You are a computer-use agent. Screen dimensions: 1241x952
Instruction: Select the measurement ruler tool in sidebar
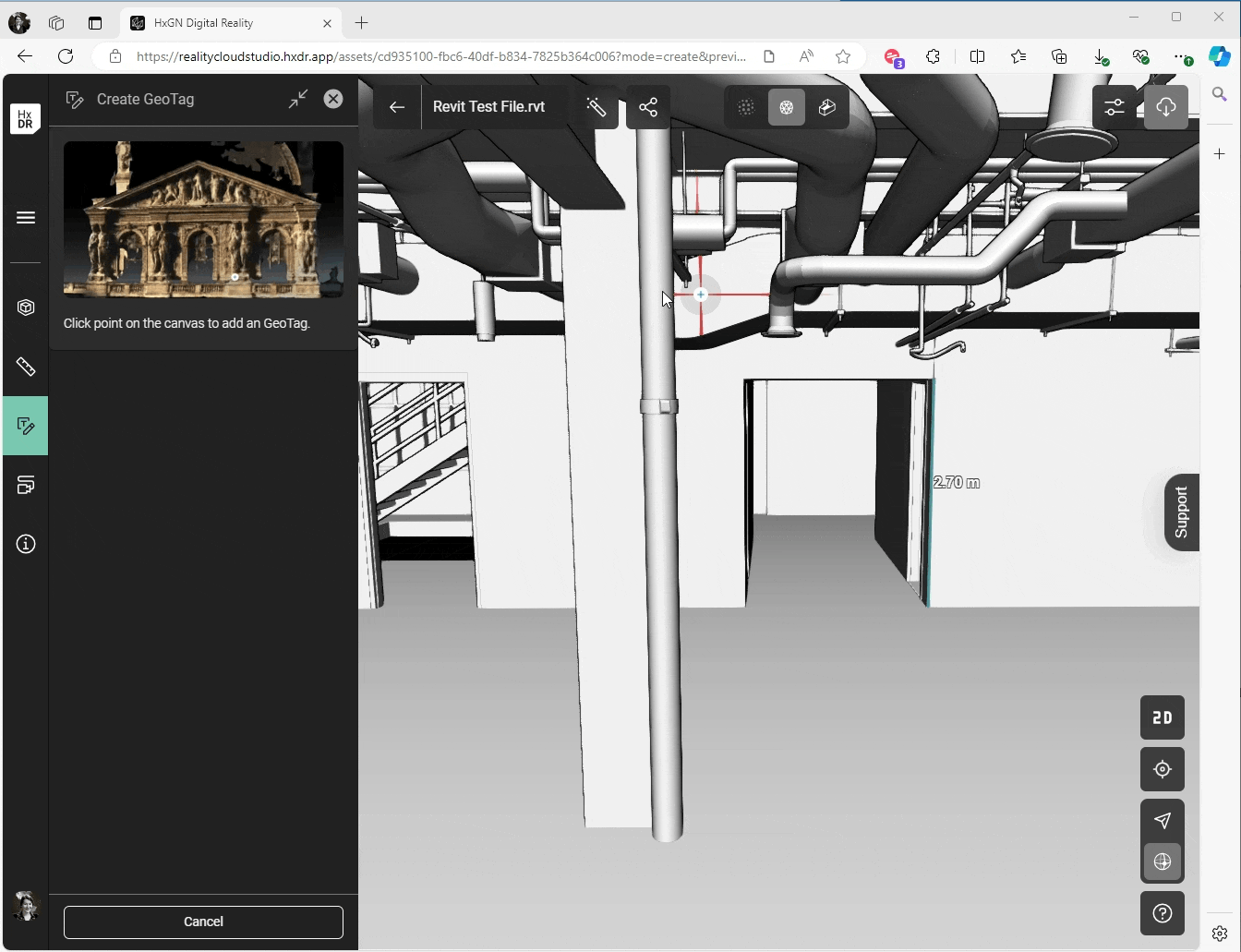pos(26,367)
